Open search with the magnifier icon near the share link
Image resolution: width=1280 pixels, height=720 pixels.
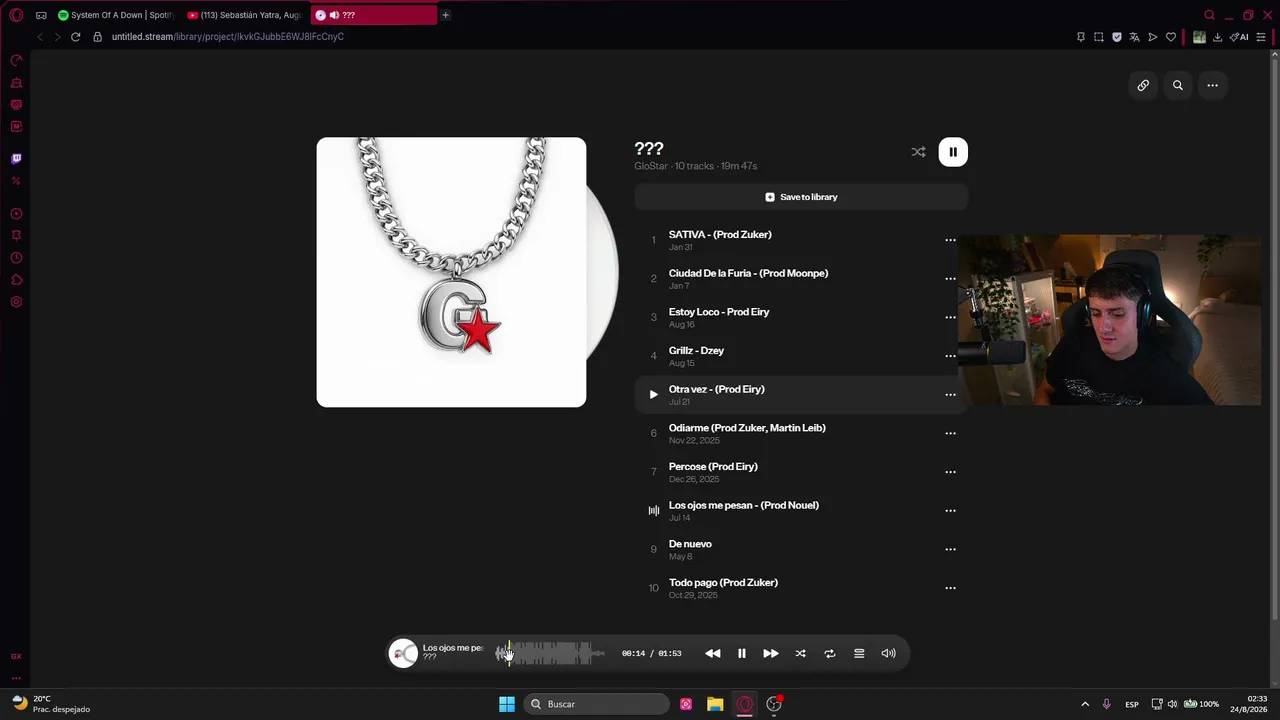(x=1178, y=85)
